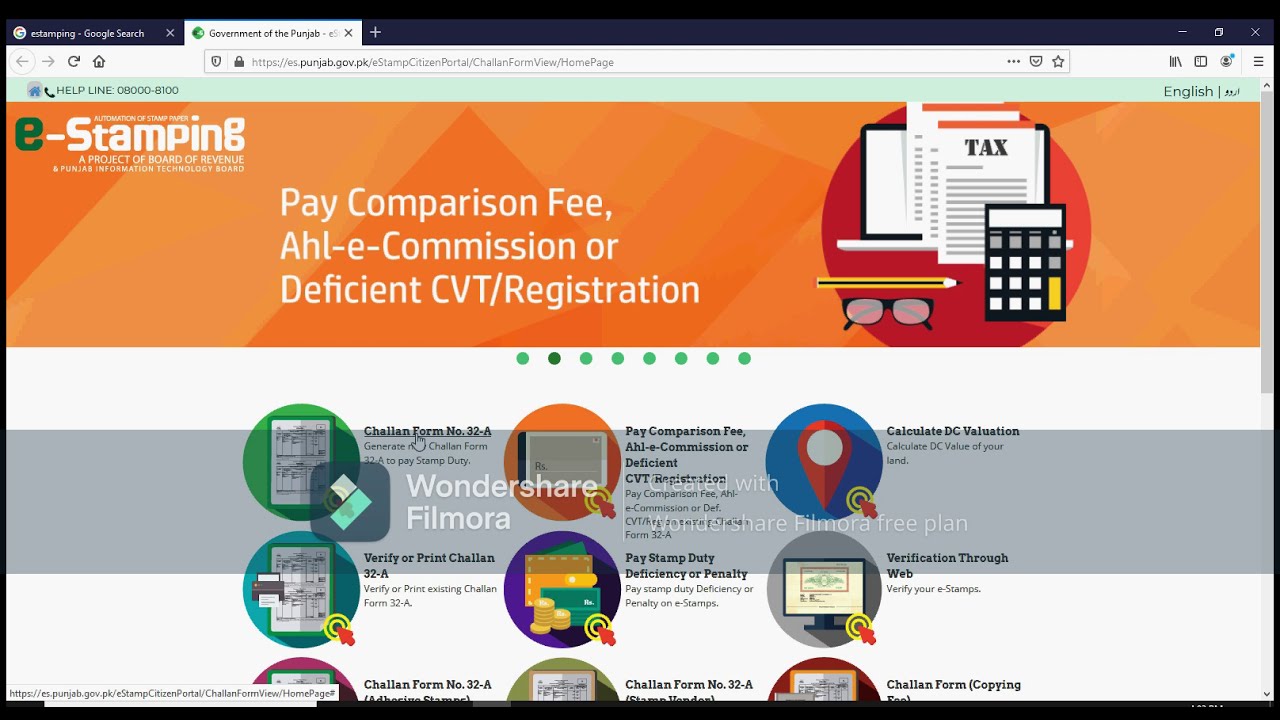Screen dimensions: 1280x720
Task: Reload the page with browser refresh icon
Action: pos(74,61)
